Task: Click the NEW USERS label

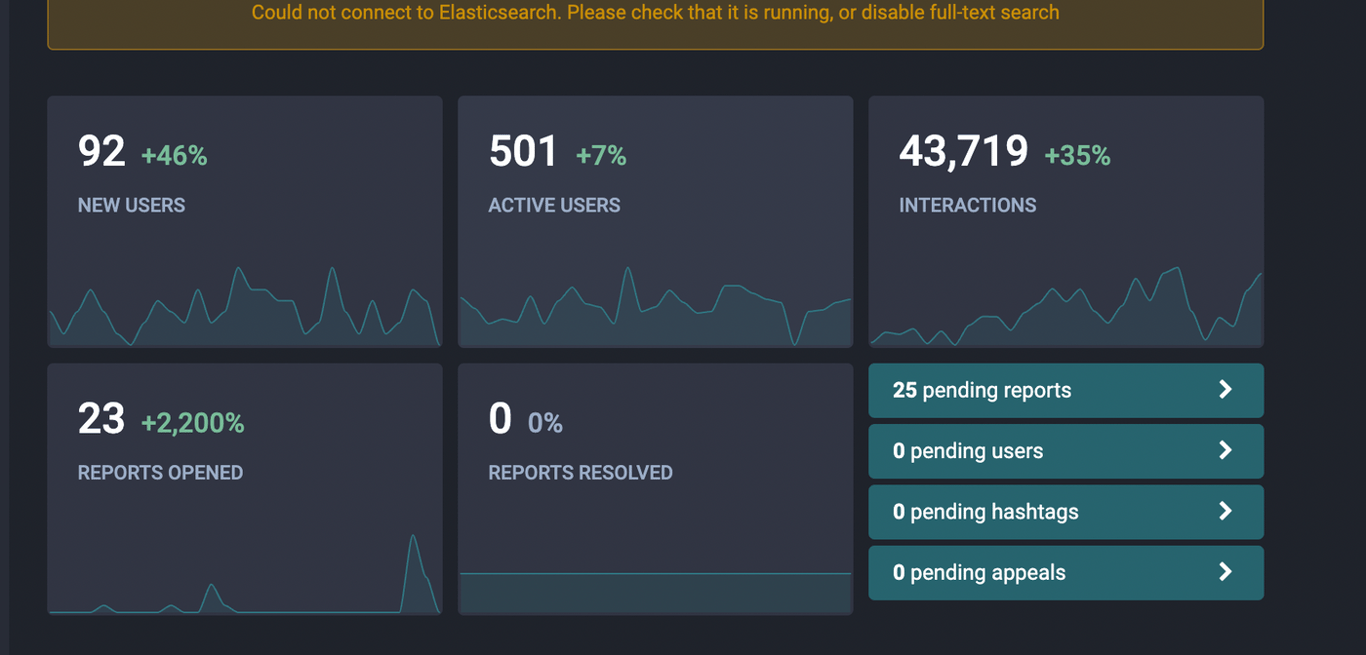Action: (131, 205)
